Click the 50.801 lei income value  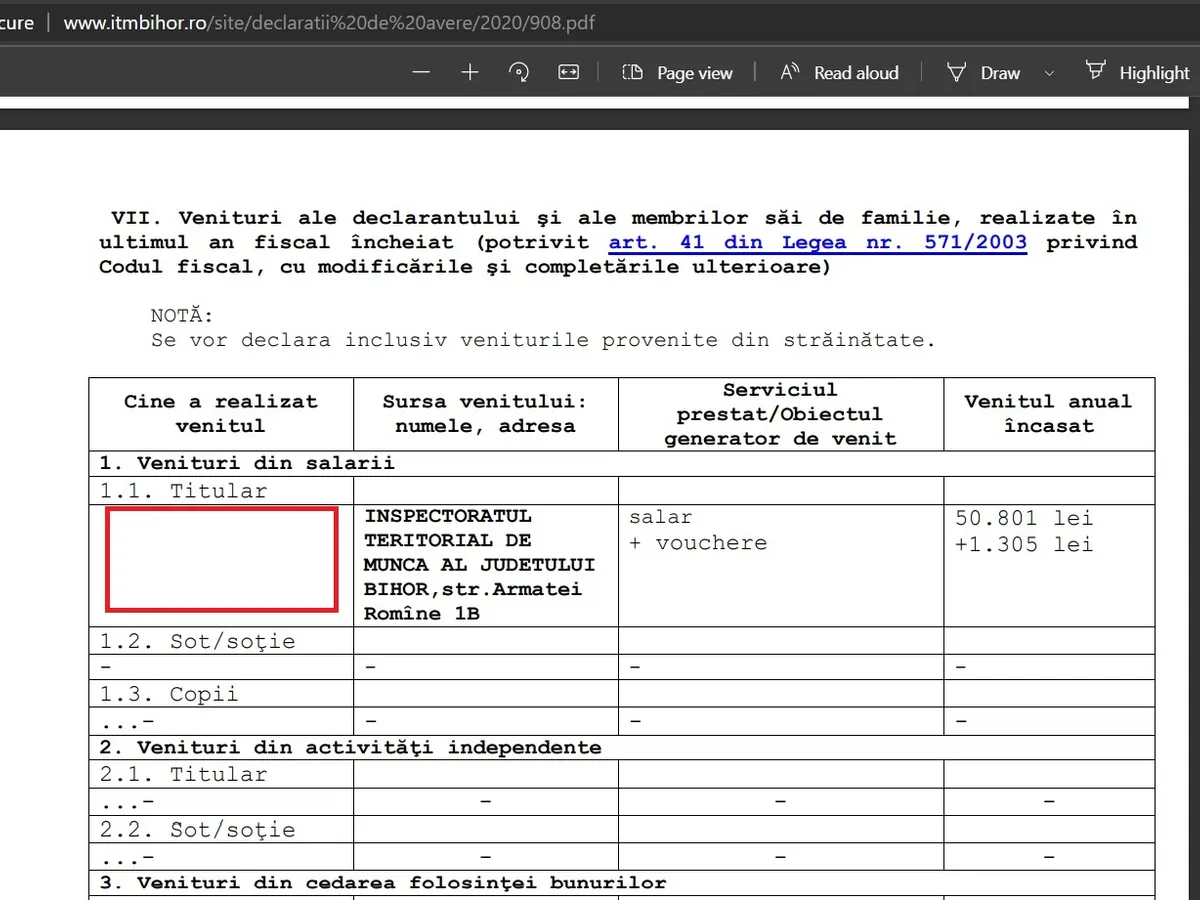point(1024,518)
